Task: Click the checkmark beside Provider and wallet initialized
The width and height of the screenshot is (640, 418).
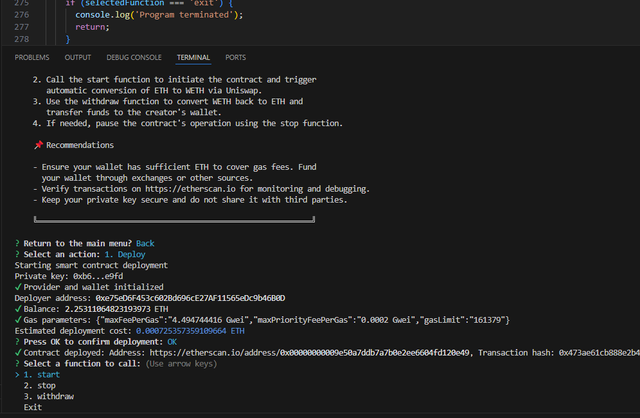Action: pyautogui.click(x=18, y=287)
